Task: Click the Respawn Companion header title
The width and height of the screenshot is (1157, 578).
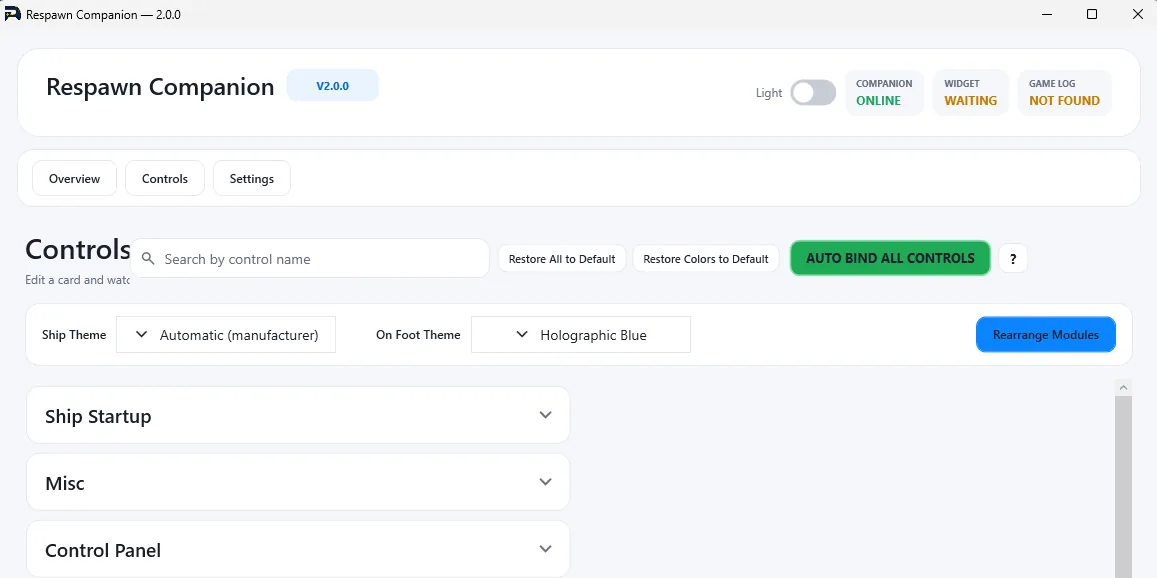Action: [160, 86]
